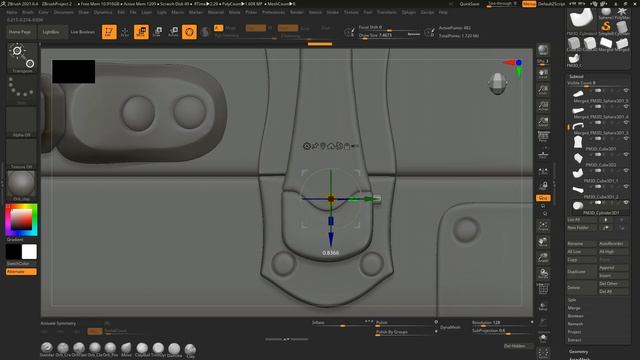Click the gizmo customize gear icon
Screen dimensions: 640x360
pos(307,146)
